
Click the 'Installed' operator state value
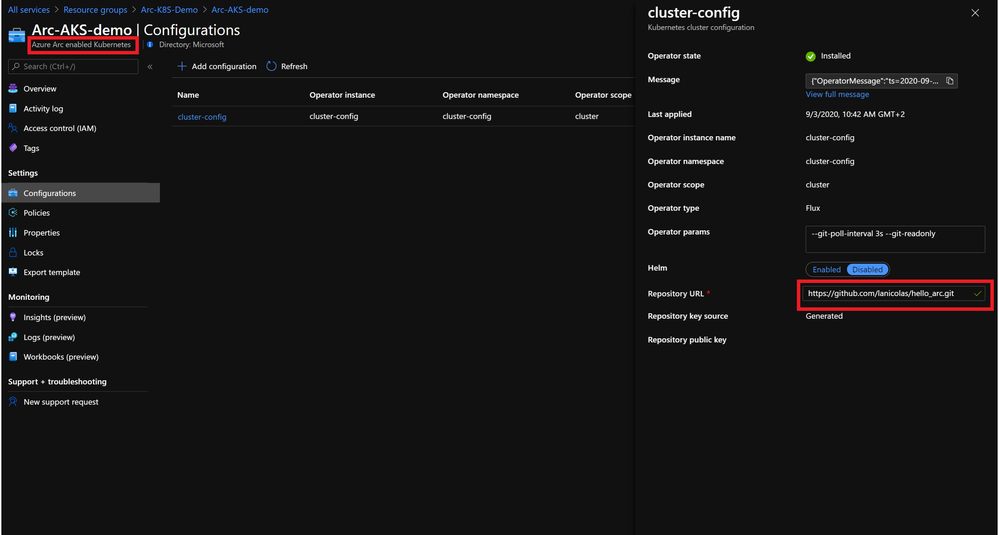coord(835,56)
